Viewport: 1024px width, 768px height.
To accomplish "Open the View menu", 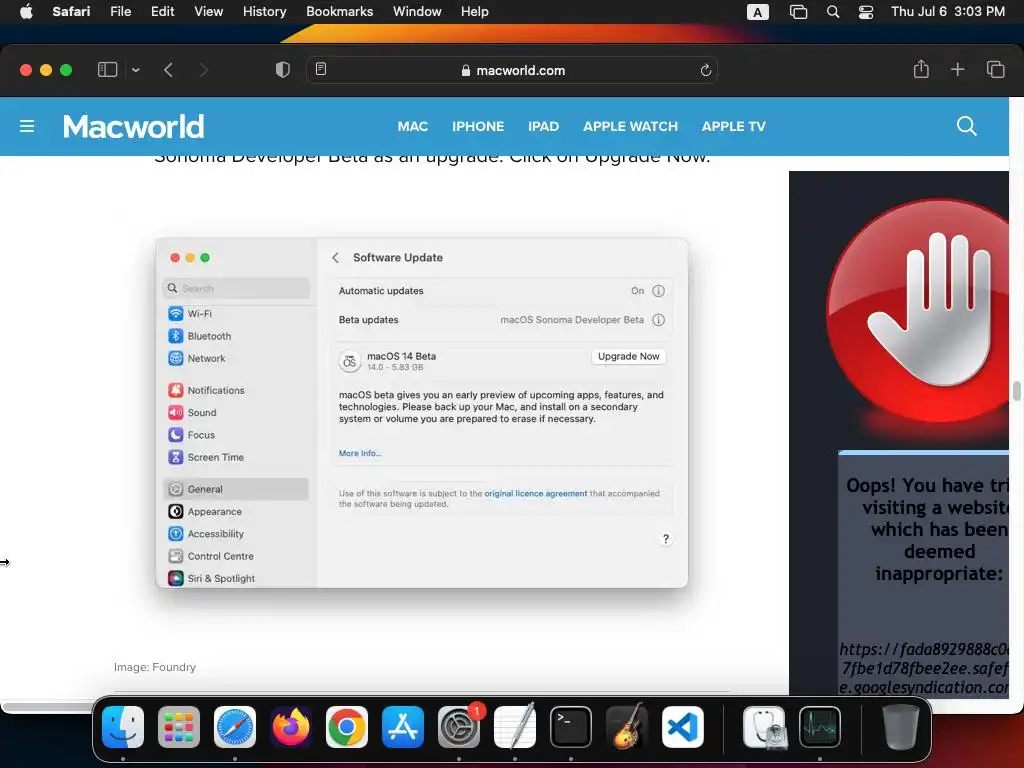I will pos(208,12).
